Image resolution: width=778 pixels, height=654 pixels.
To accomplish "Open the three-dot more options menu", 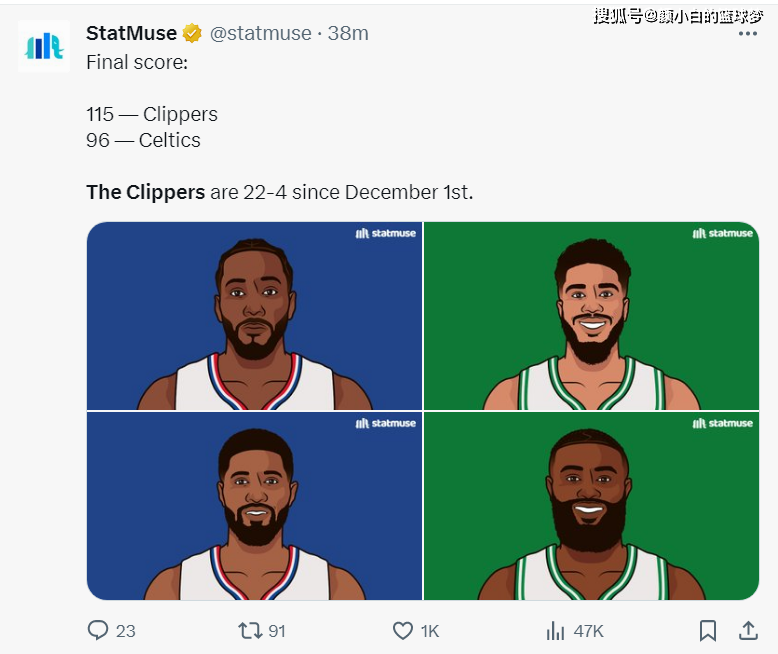I will tap(748, 34).
